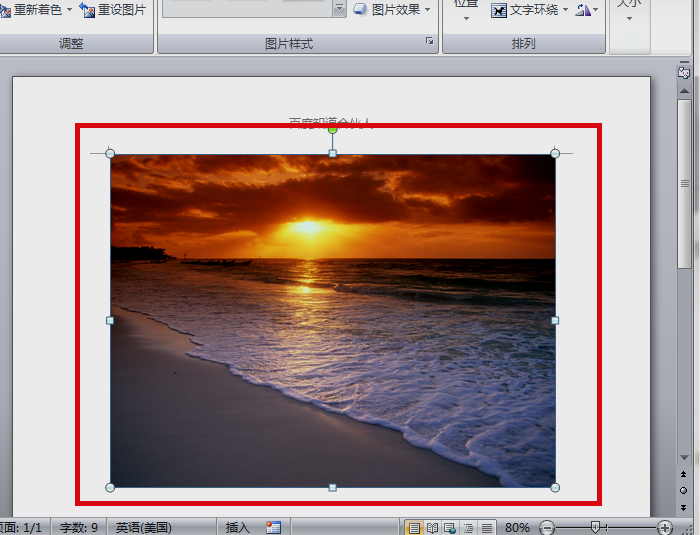This screenshot has width=700, height=535.
Task: Click the Reset Picture (重设图片) button
Action: click(x=113, y=10)
